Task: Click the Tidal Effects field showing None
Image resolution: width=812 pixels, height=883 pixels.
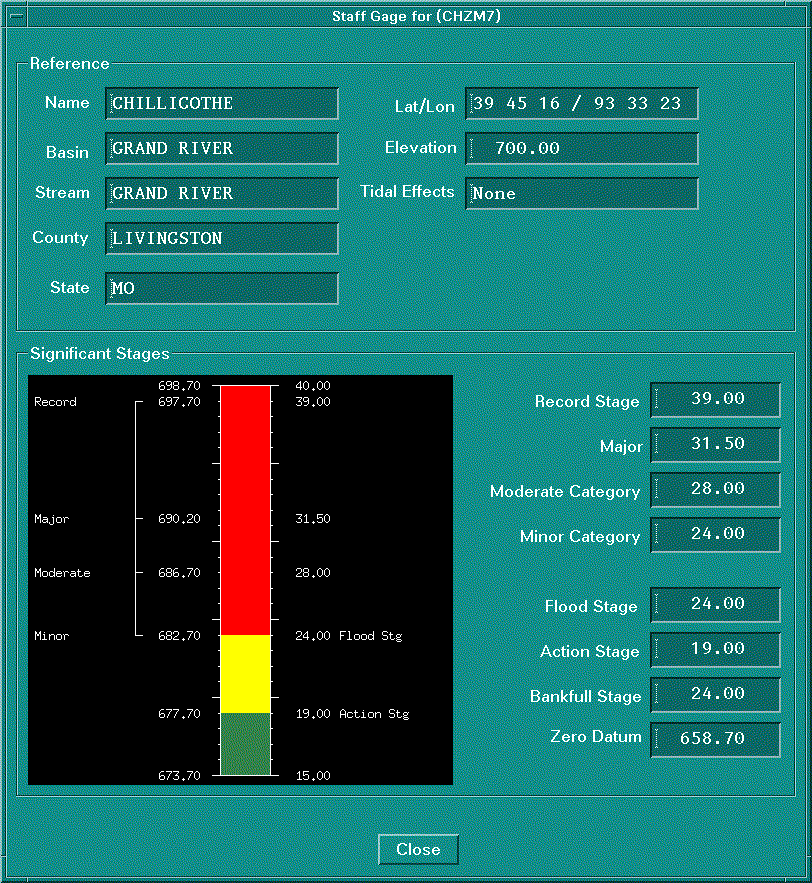Action: (x=582, y=193)
